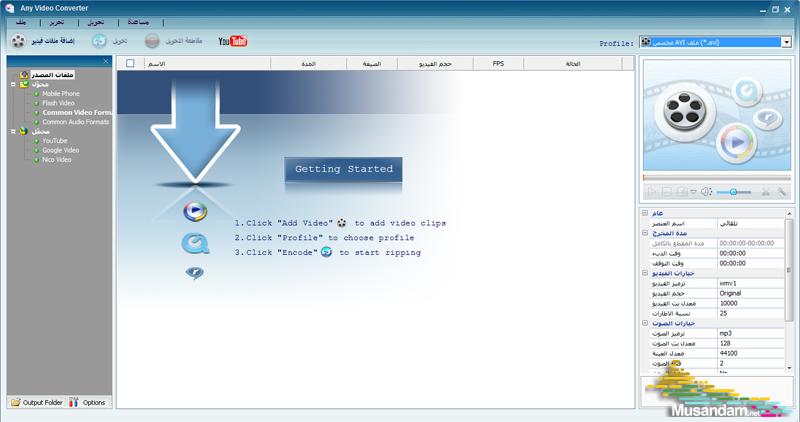The image size is (800, 422).
Task: Select YouTube in the downloader tree
Action: click(x=55, y=141)
